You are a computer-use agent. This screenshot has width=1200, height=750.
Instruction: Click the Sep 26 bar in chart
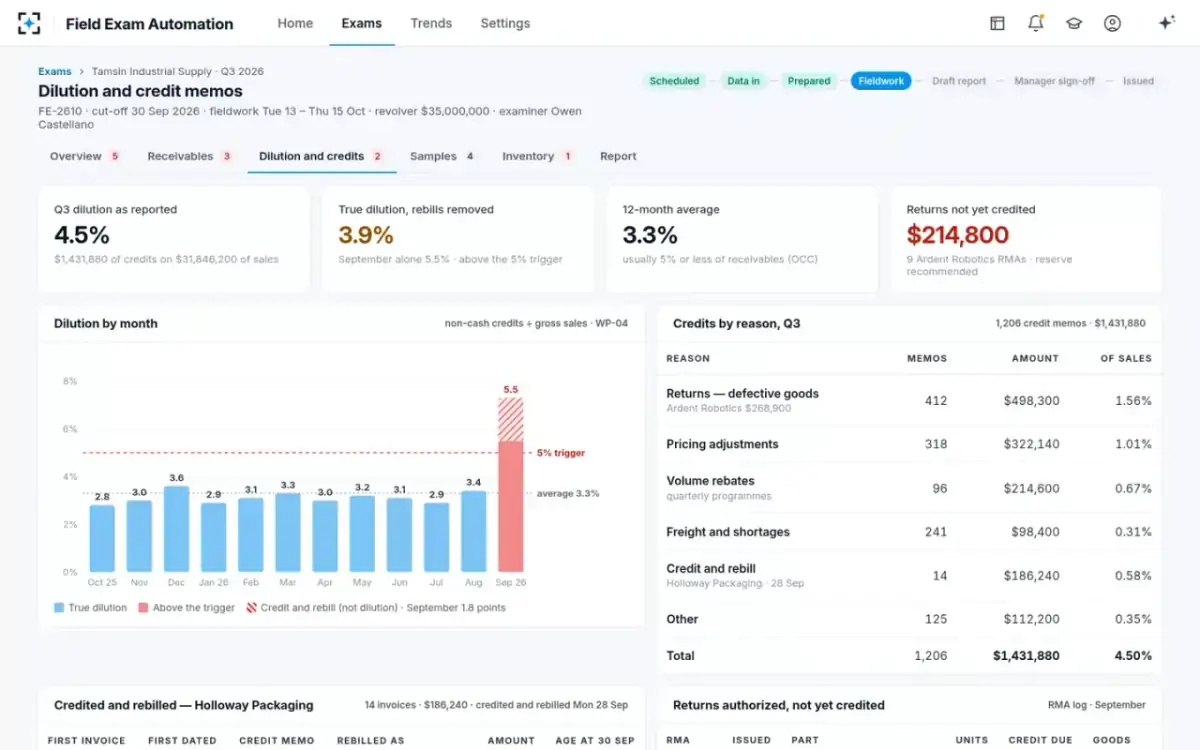[x=511, y=485]
